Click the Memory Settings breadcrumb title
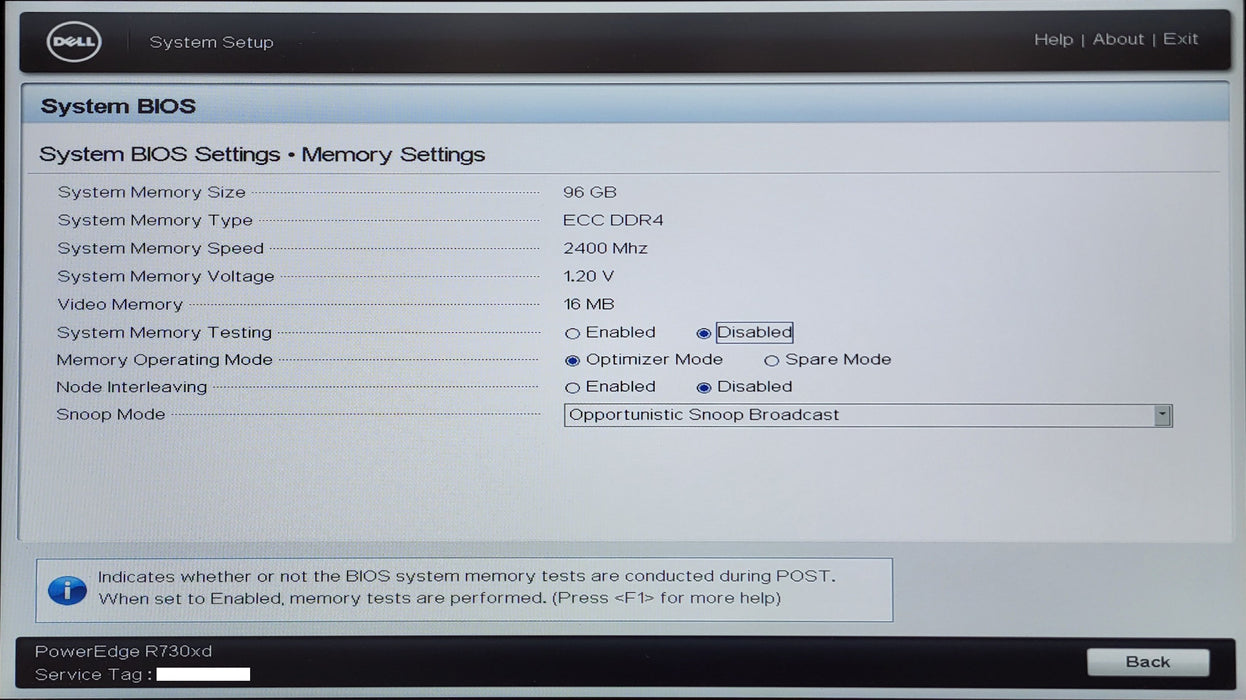 pyautogui.click(x=393, y=155)
